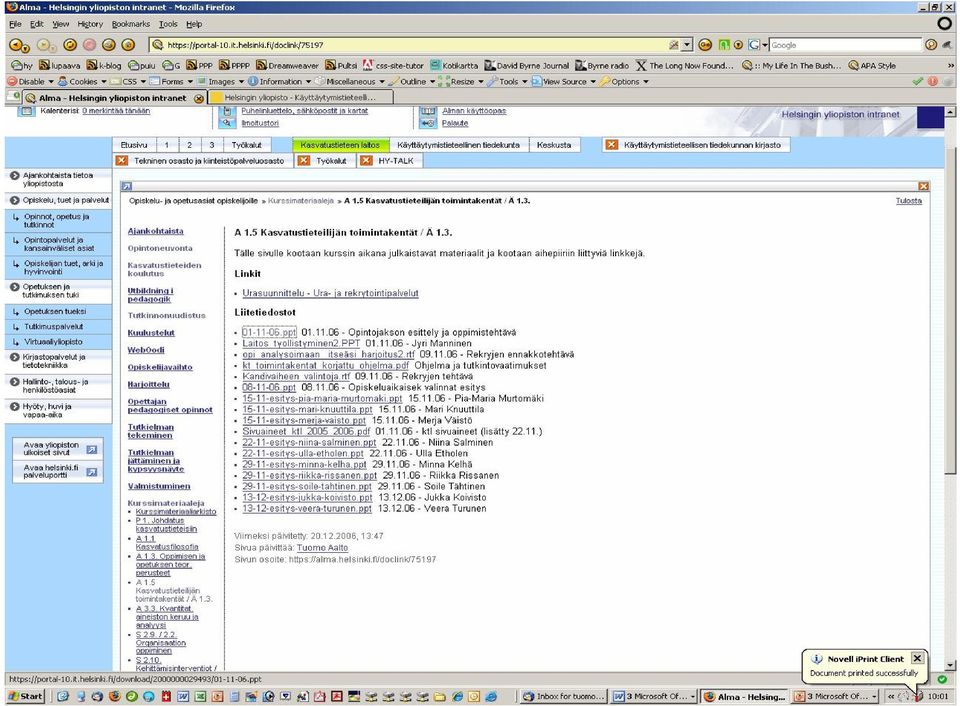Screen dimensions: 960x706
Task: Expand the CSS developer toolbar menu
Action: pyautogui.click(x=129, y=81)
